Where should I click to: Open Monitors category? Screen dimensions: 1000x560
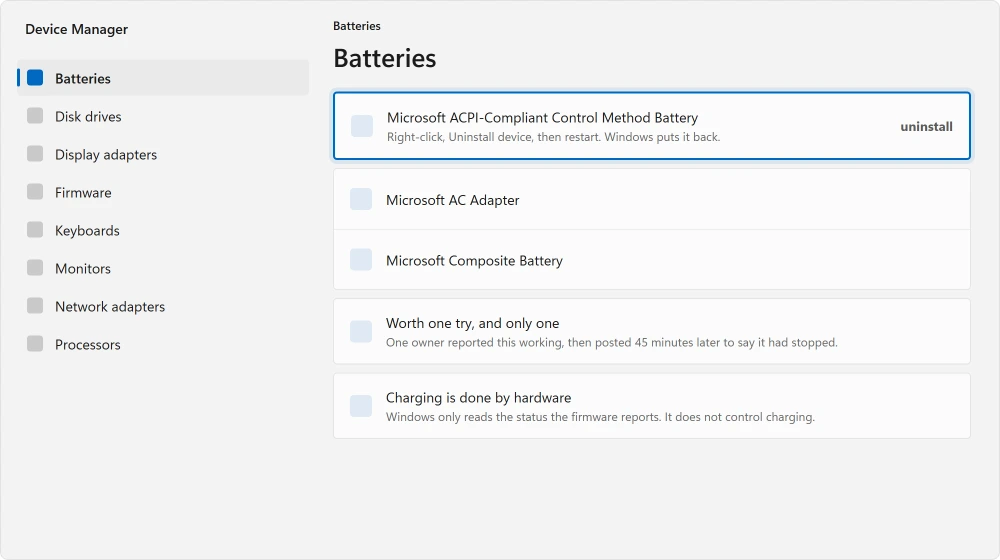(x=163, y=268)
